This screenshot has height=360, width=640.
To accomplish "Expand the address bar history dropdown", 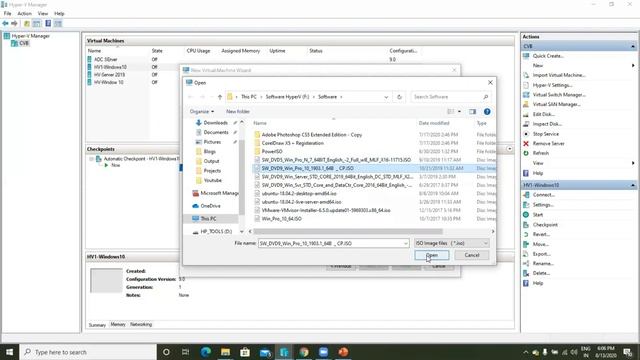I will click(386, 97).
